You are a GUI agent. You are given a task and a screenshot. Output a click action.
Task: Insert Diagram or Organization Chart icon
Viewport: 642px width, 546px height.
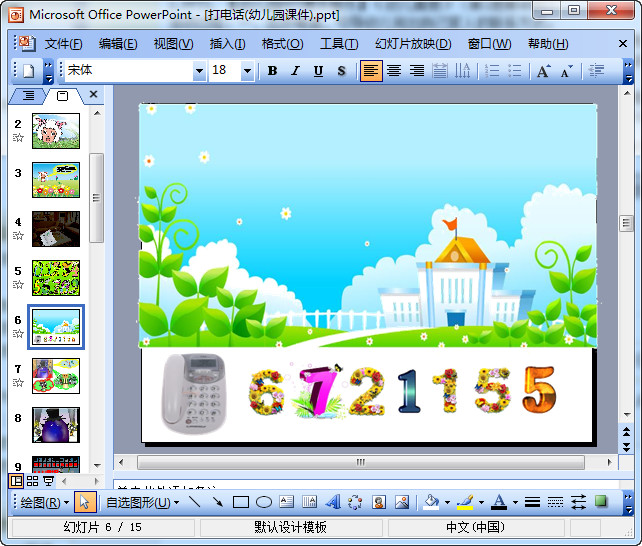(355, 502)
